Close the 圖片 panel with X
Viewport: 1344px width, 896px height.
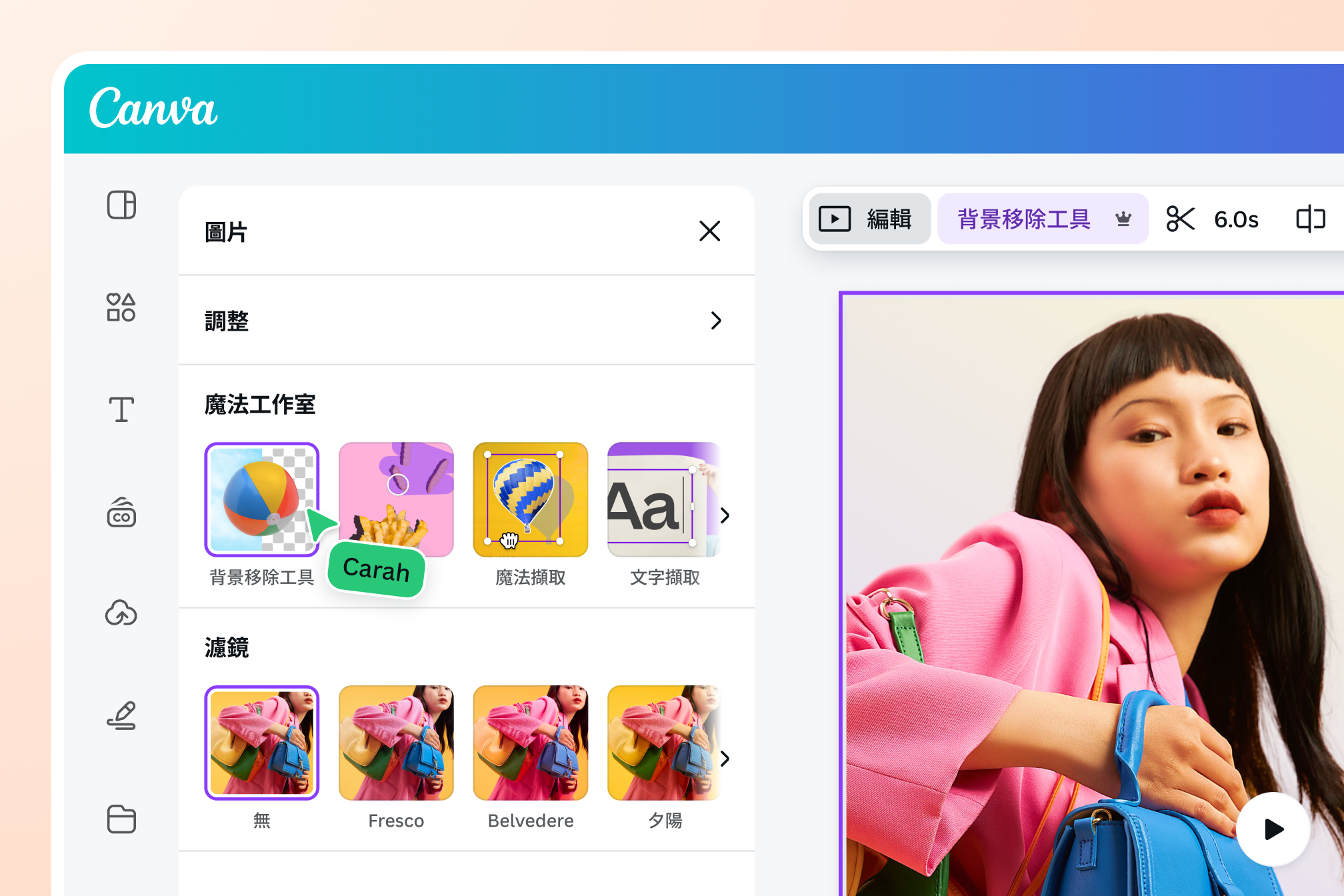[x=710, y=231]
